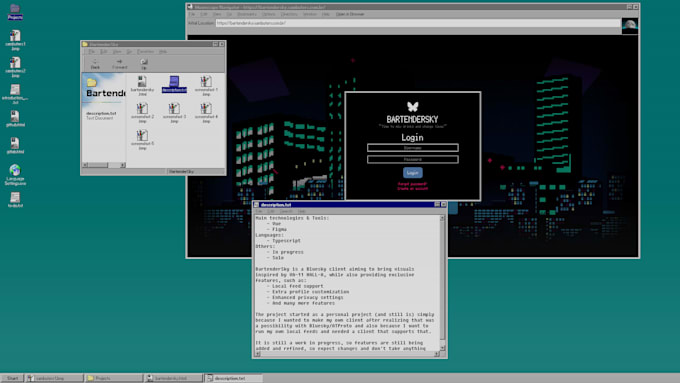Click the "Figma" line in notepad
The image size is (680, 383).
(279, 229)
